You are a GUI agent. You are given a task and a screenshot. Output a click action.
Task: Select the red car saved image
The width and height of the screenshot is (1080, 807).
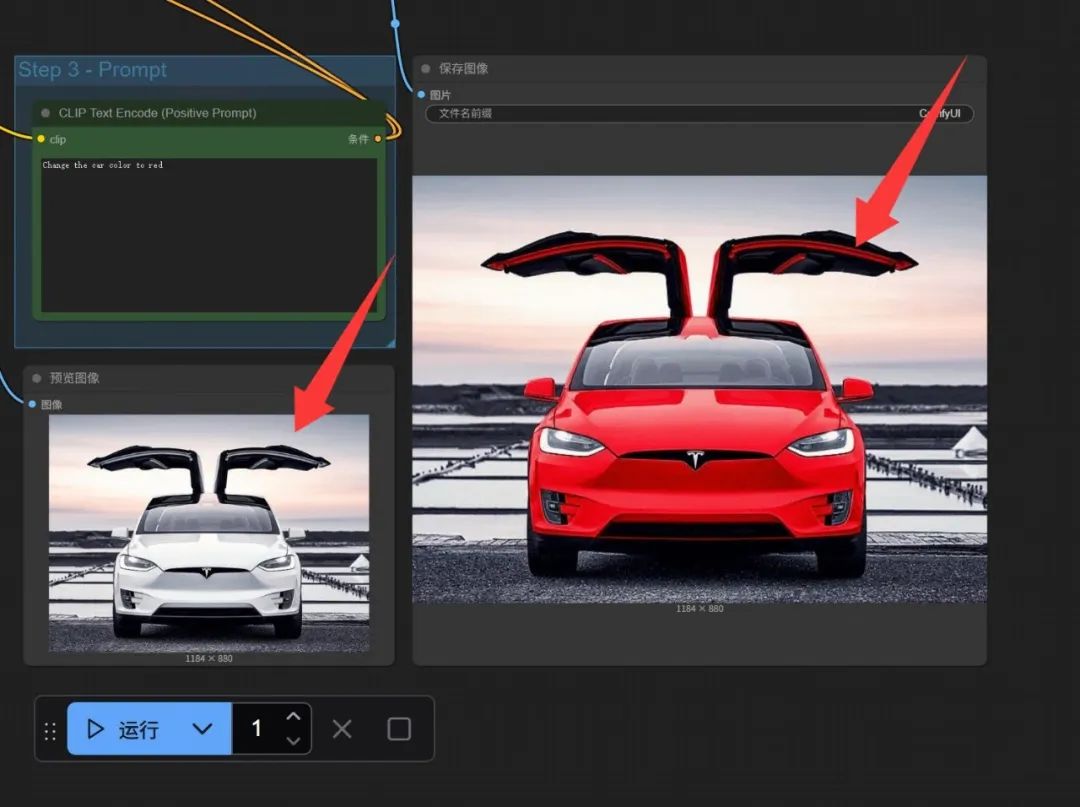pos(699,389)
